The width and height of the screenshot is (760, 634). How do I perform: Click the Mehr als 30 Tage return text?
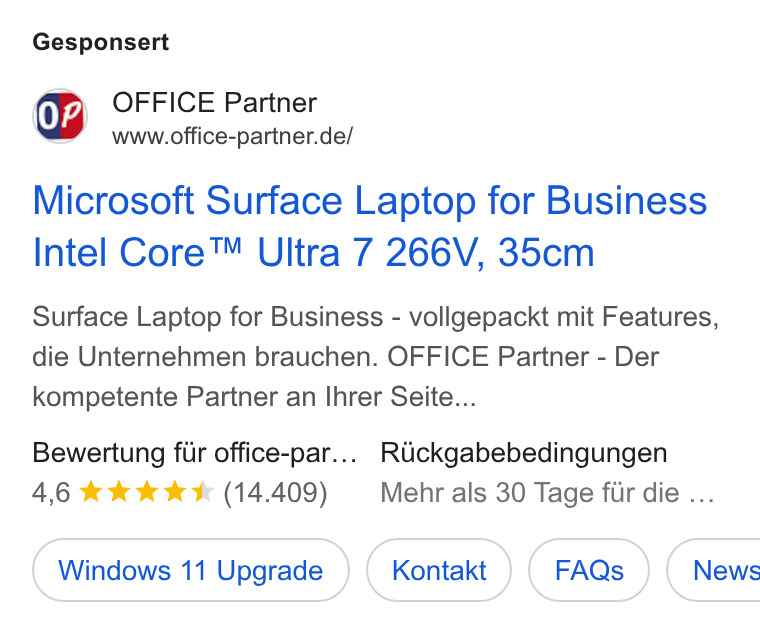548,493
